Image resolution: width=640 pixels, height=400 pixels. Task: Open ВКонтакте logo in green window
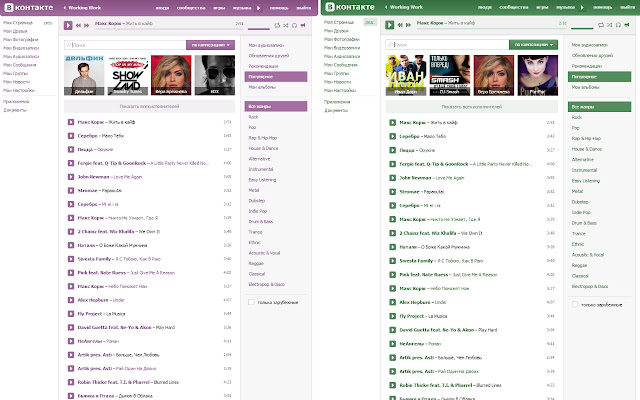tap(350, 7)
